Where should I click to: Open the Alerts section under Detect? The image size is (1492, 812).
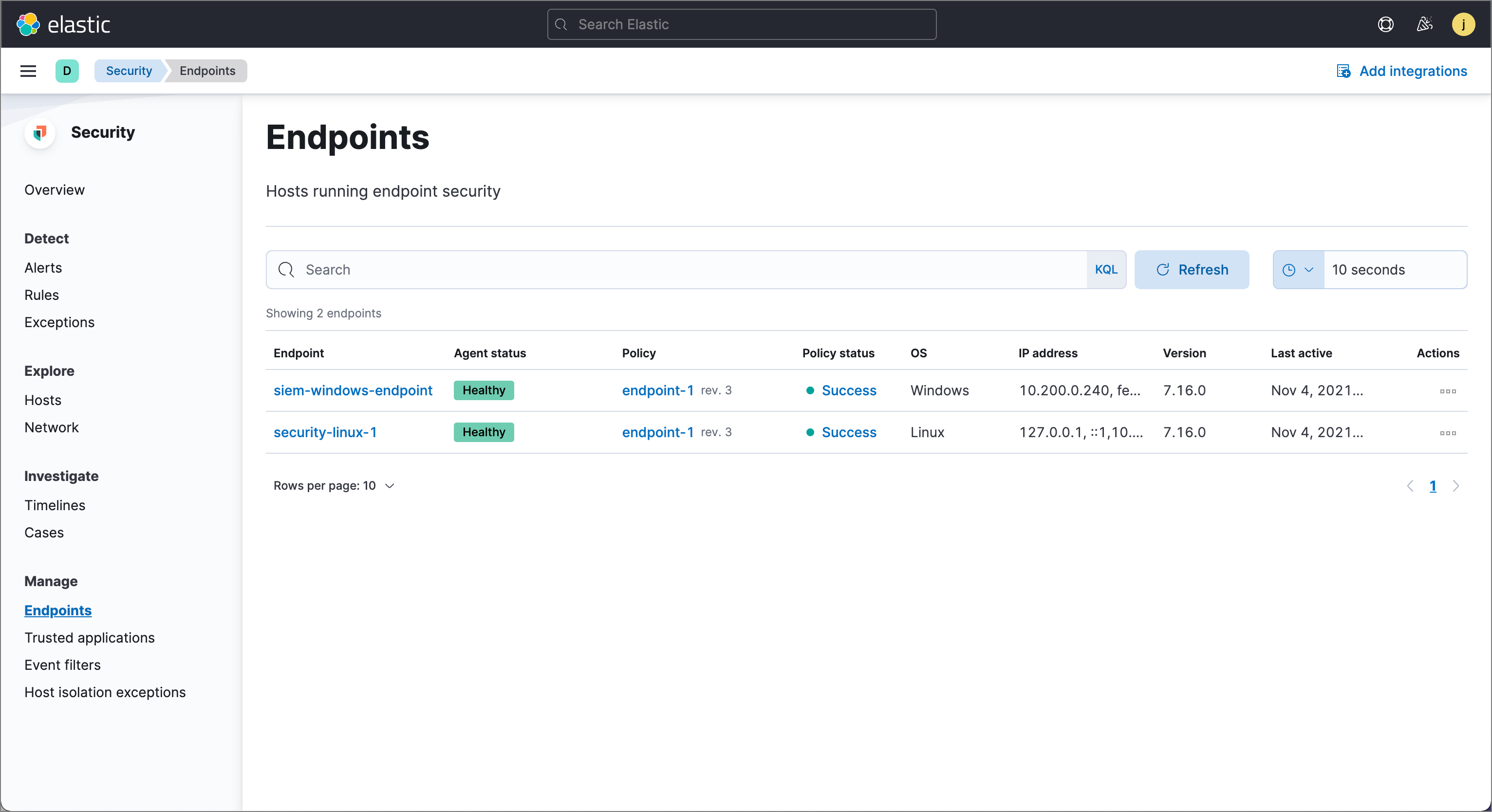coord(42,267)
